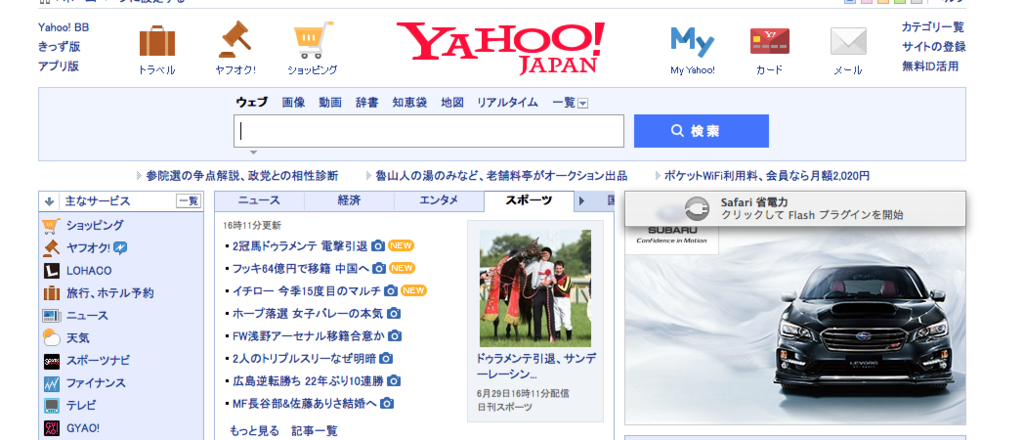Viewport: 1024px width, 440px height.
Task: Click 天気 weather icon in sidebar
Action: [x=52, y=338]
